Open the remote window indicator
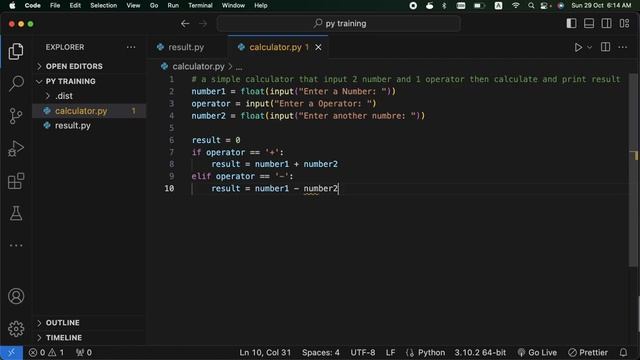The height and width of the screenshot is (360, 640). tap(11, 352)
